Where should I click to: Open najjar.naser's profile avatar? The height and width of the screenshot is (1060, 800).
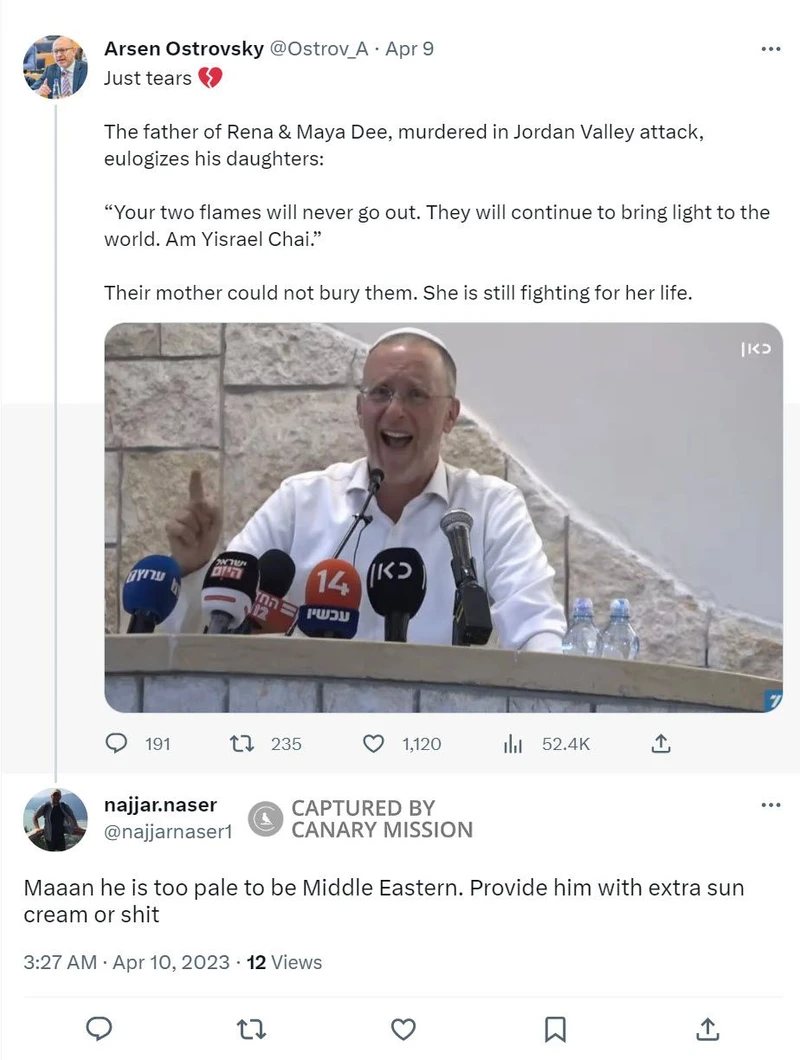point(55,819)
